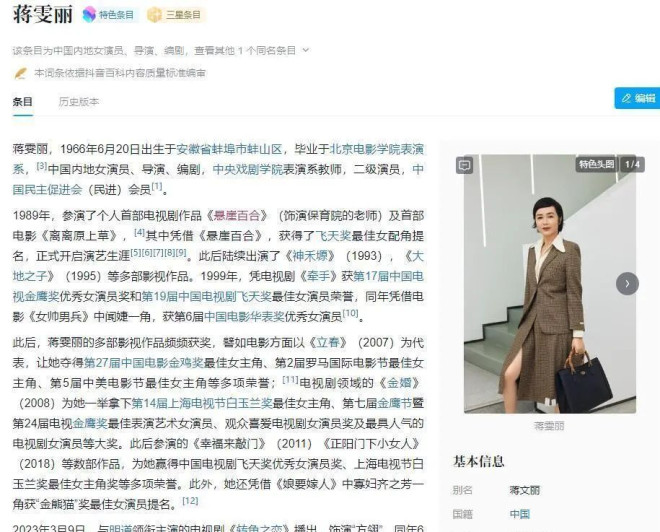
Task: Open the 神禾塬 link
Action: 310,256
